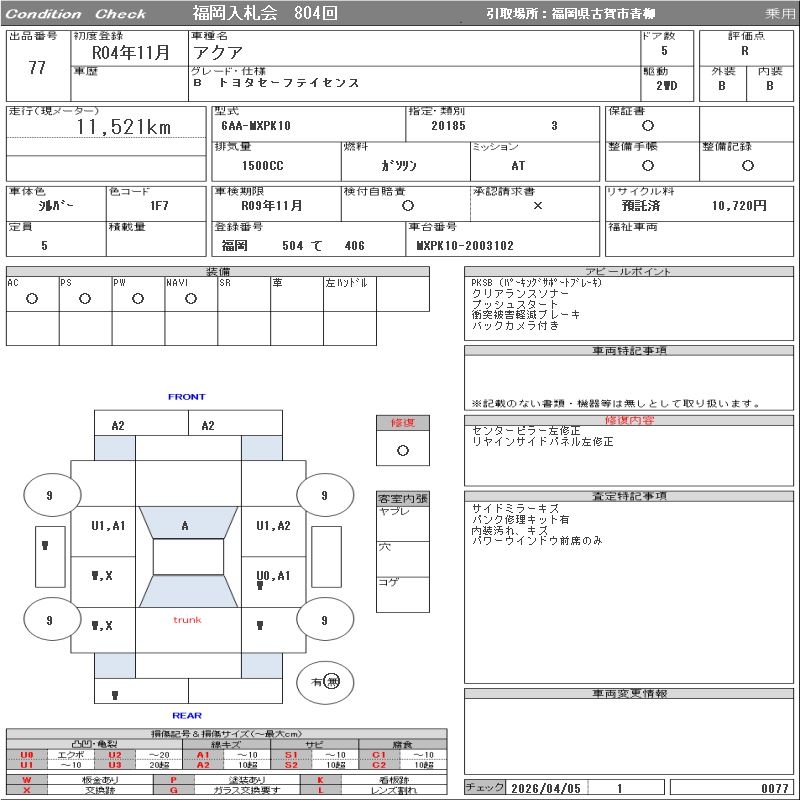
Task: Select the 保証書 warranty circle mark
Action: pos(648,126)
